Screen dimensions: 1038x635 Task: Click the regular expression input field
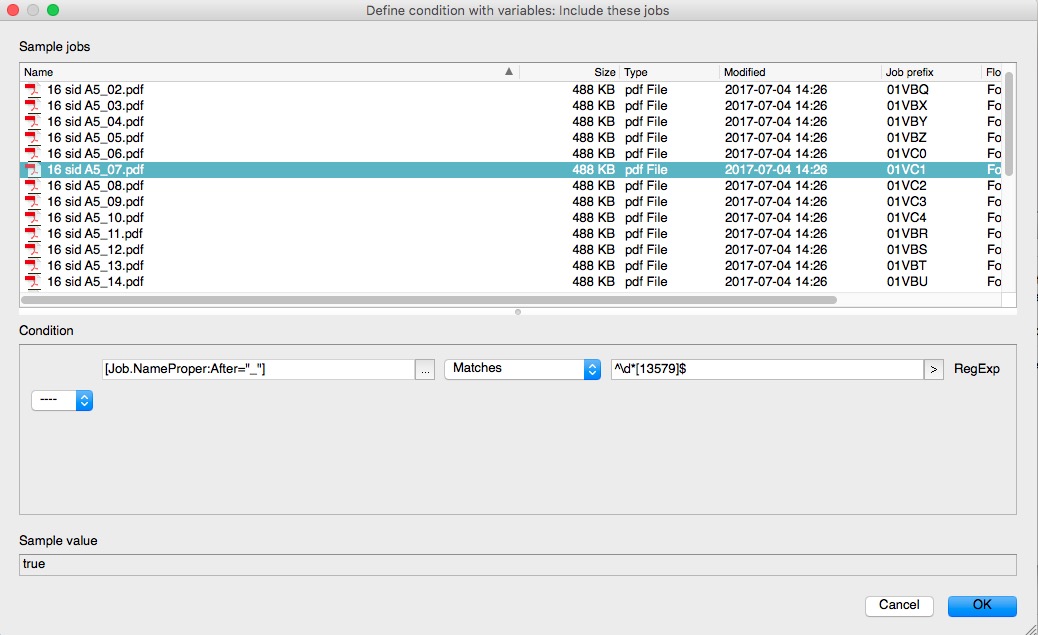765,369
